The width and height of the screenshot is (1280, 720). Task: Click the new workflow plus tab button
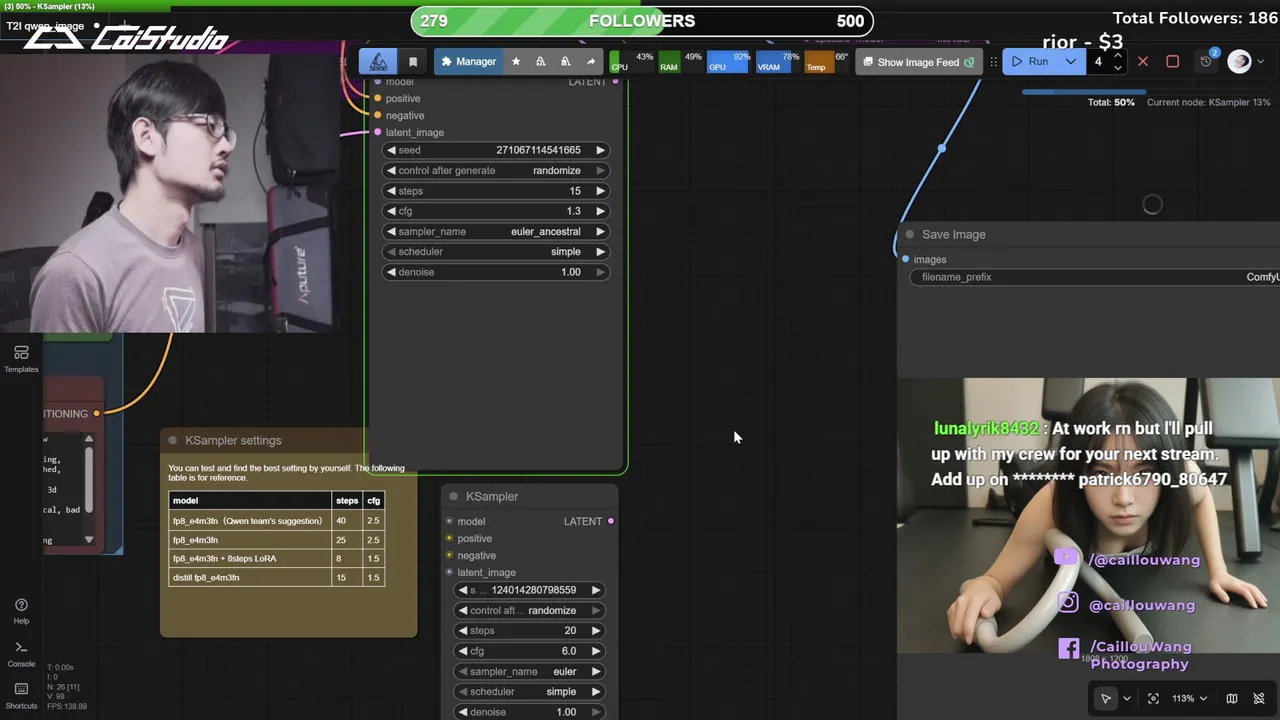coord(125,26)
